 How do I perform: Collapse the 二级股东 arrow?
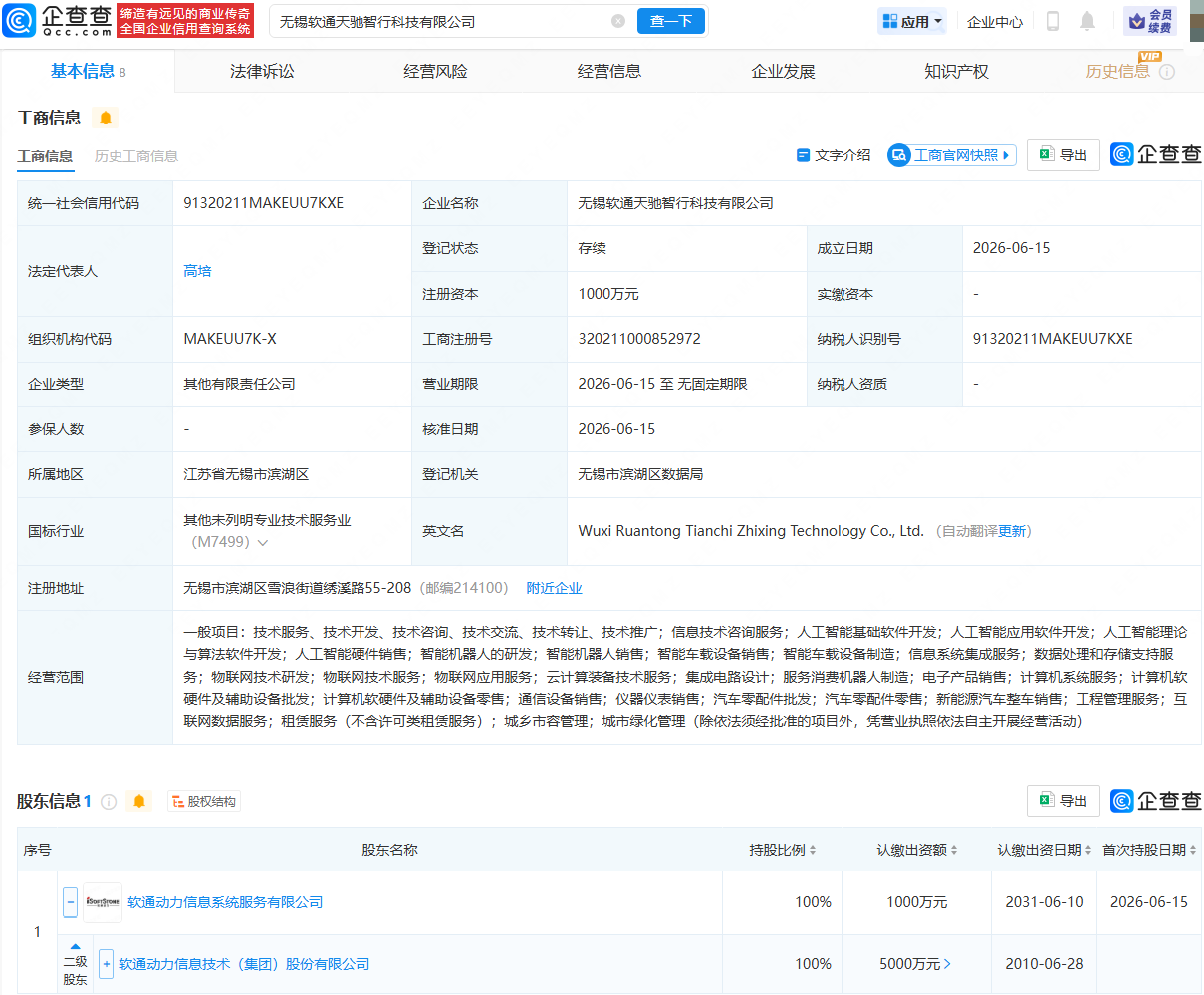point(76,947)
